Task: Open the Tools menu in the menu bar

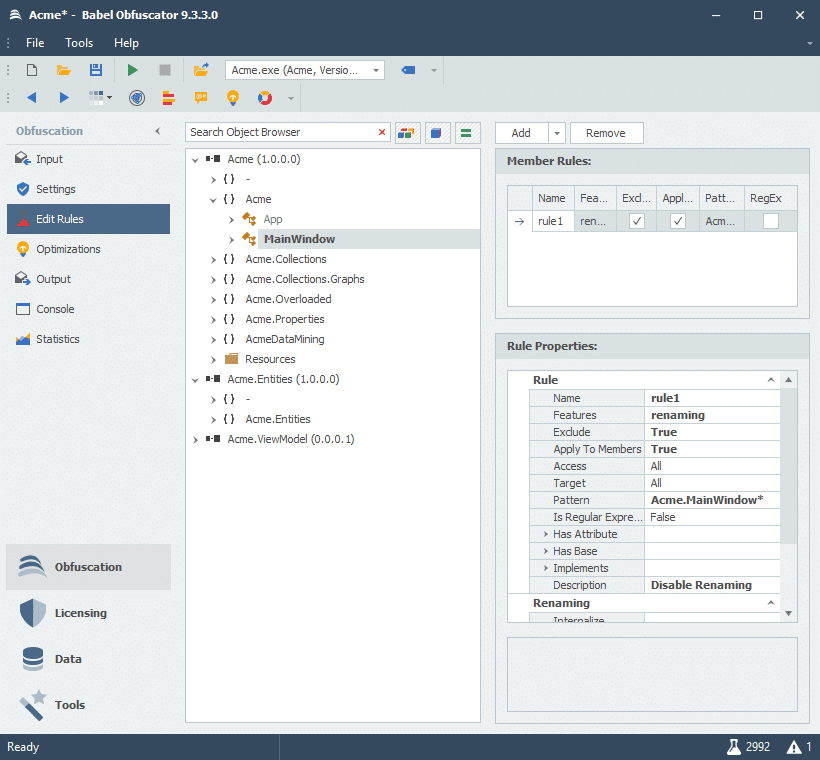Action: 79,43
